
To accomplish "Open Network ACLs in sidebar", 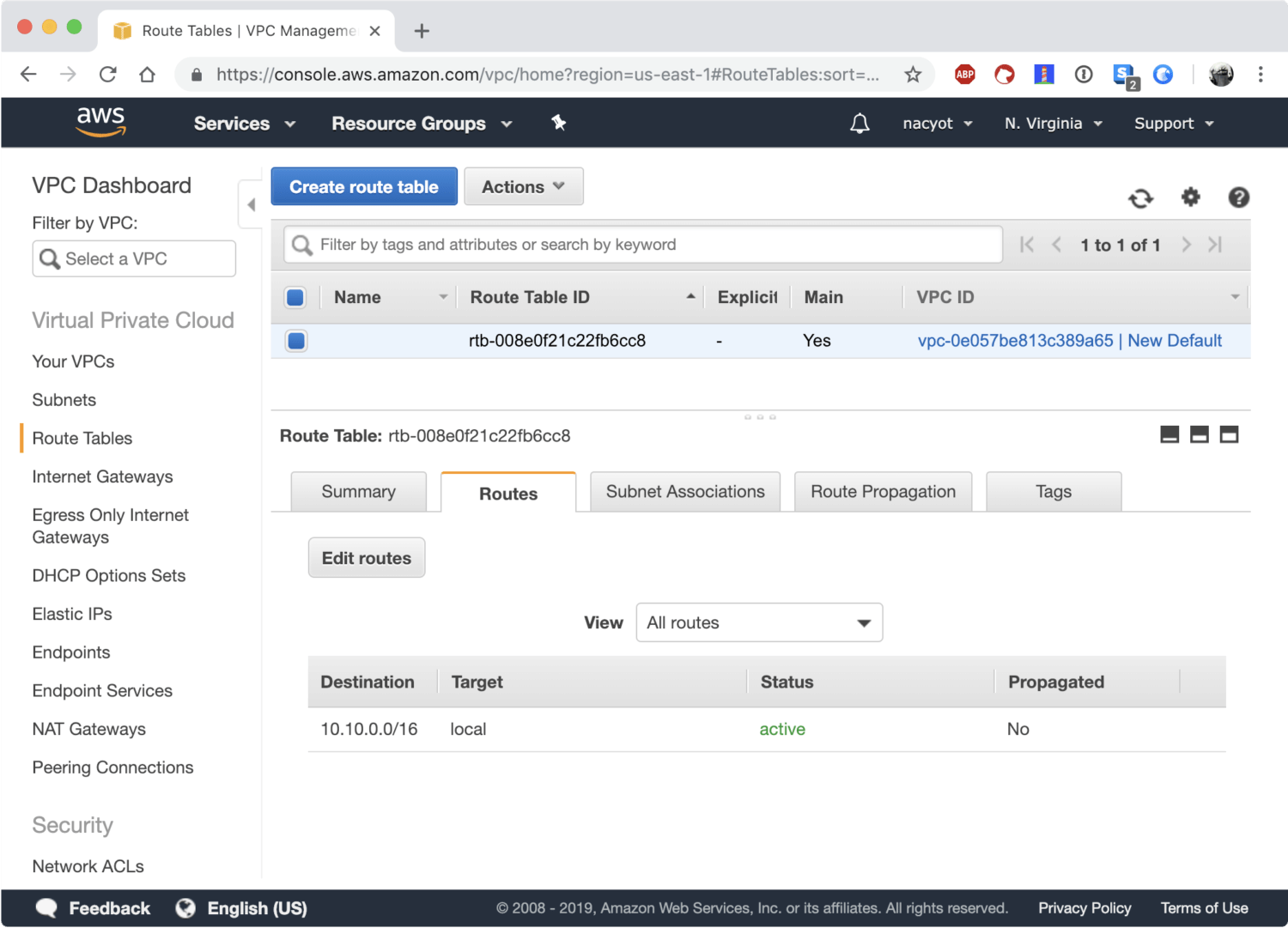I will click(88, 866).
